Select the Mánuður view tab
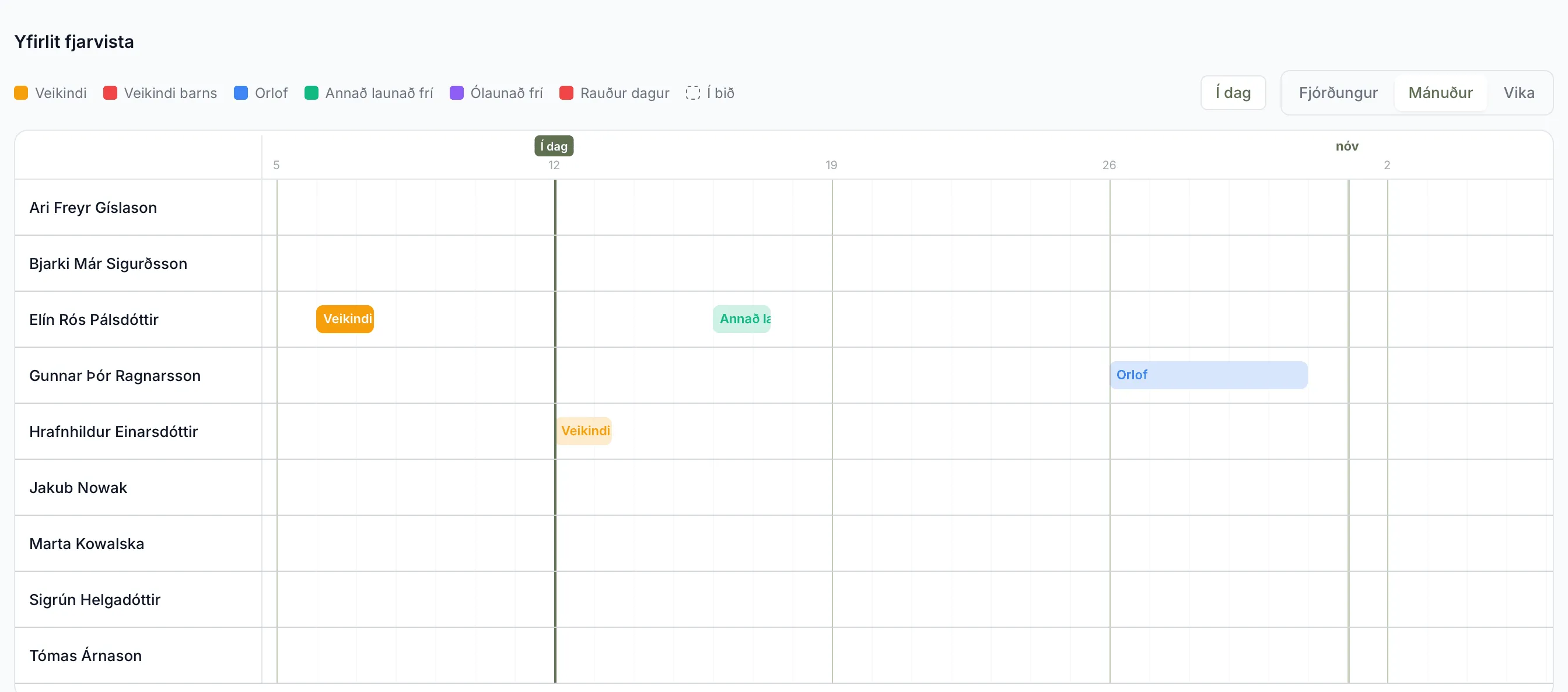Viewport: 1568px width, 692px height. (1440, 93)
